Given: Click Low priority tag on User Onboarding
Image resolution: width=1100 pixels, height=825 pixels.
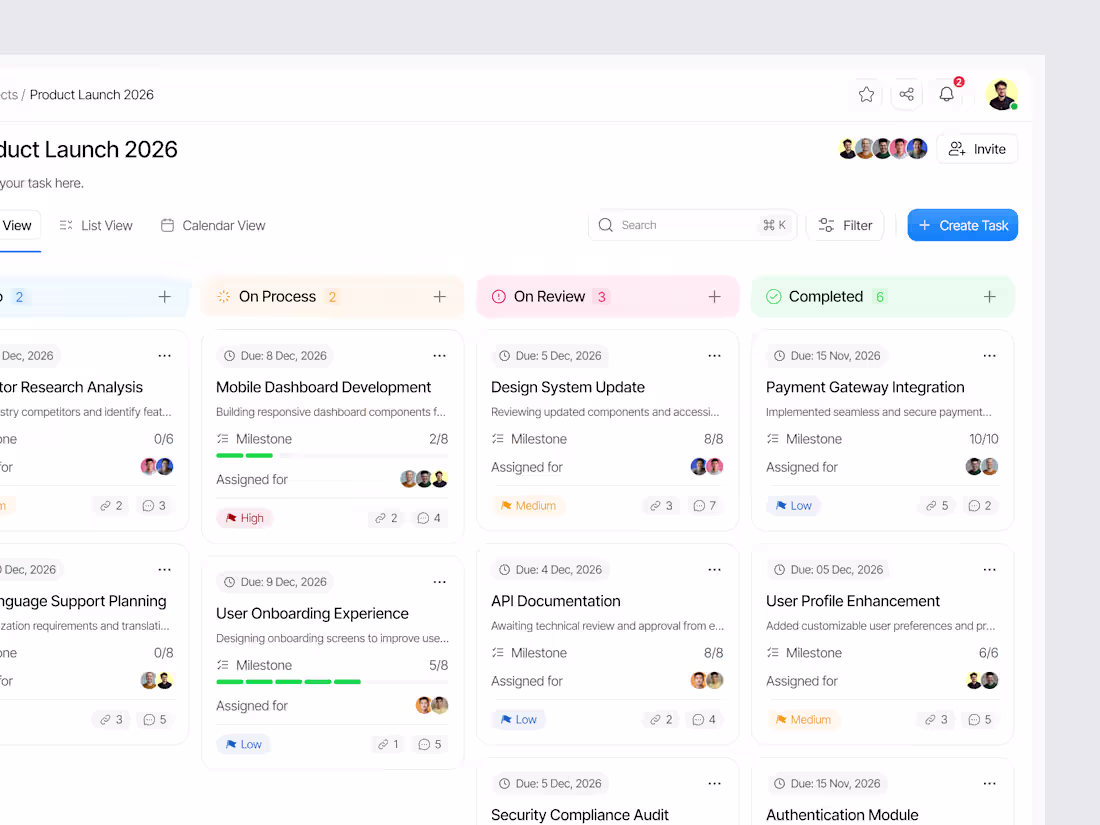Looking at the screenshot, I should 243,744.
